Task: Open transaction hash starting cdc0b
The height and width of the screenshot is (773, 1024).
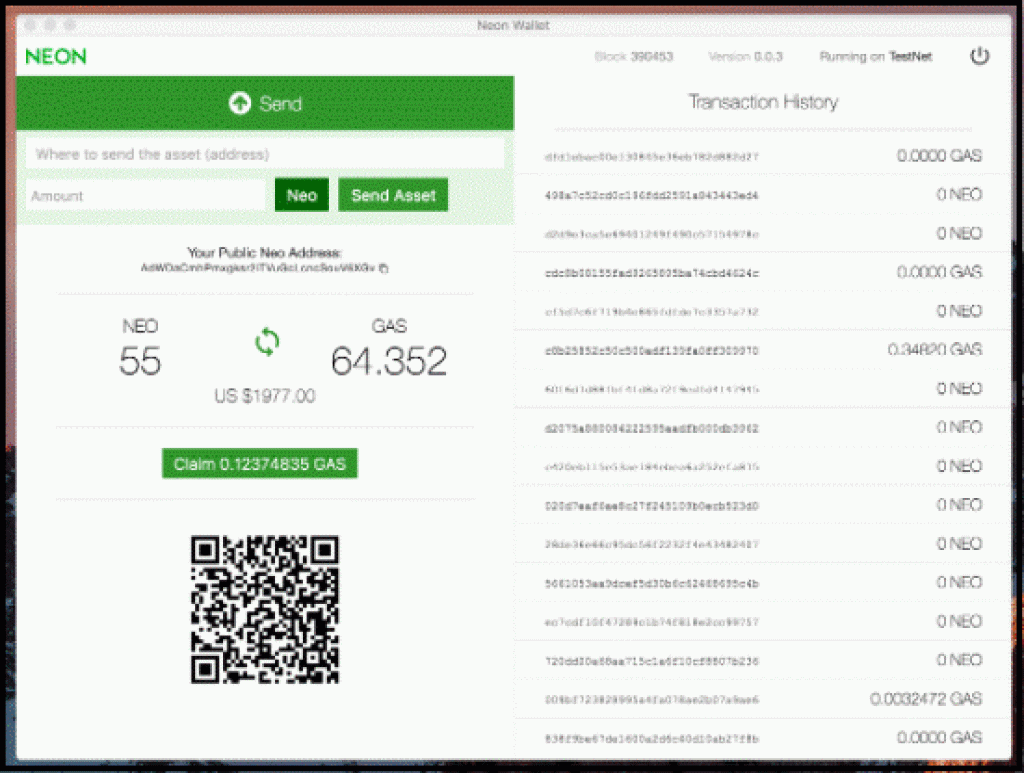Action: [651, 273]
